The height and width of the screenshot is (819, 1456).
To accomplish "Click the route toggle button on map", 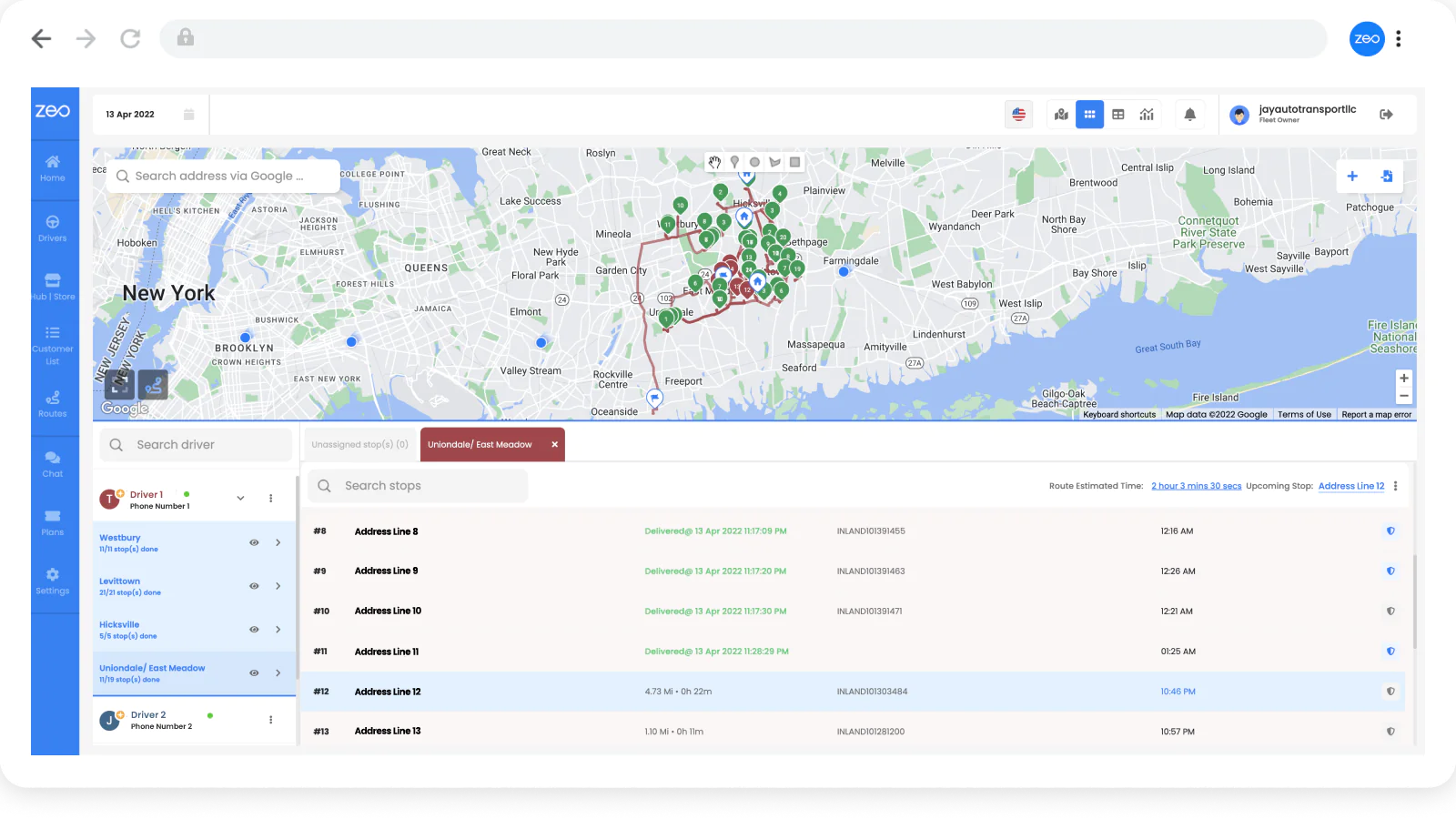I will coord(153,385).
